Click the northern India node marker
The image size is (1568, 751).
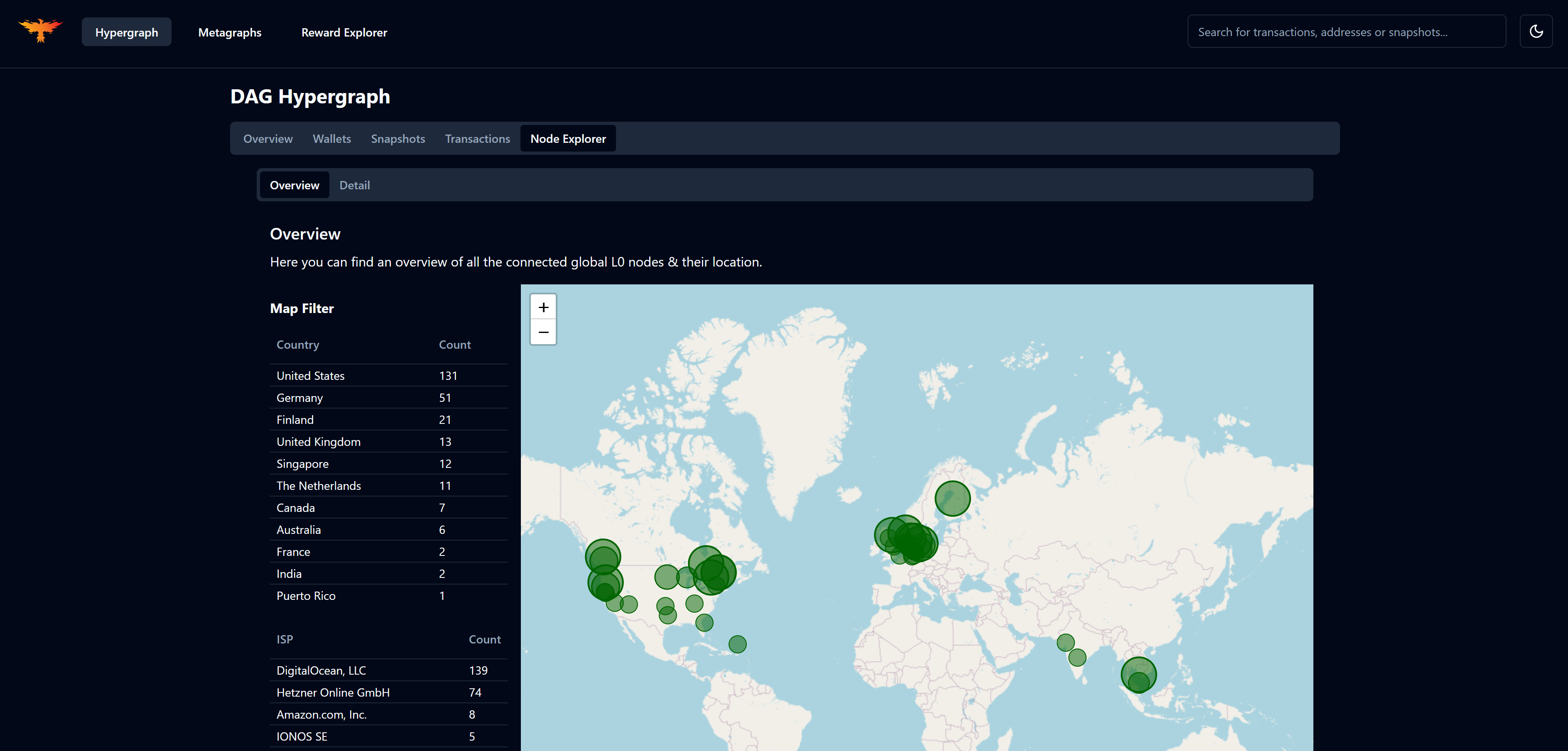[x=1065, y=642]
